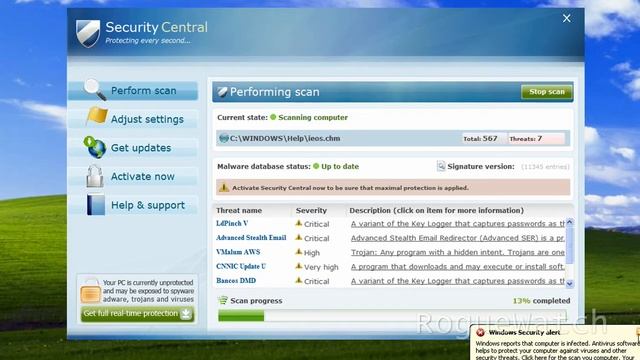Click the Severity column header

pos(311,211)
